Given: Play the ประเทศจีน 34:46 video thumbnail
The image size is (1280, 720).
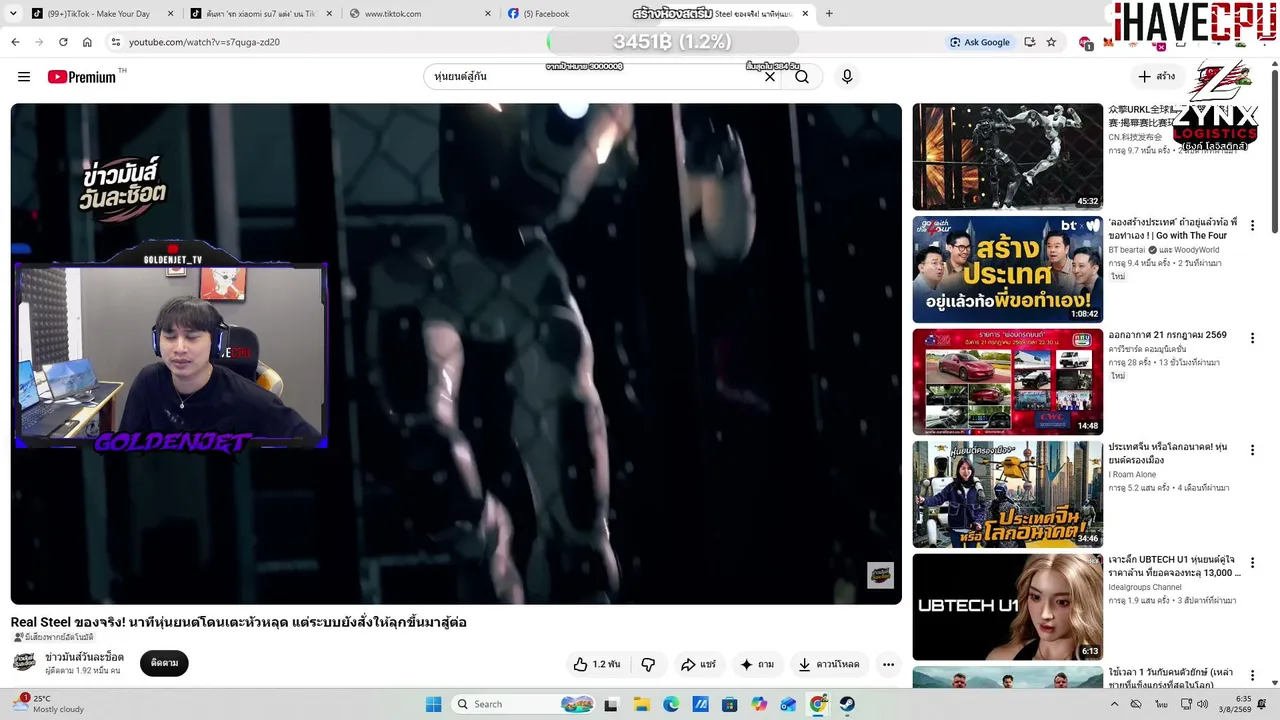Looking at the screenshot, I should click(x=1007, y=494).
